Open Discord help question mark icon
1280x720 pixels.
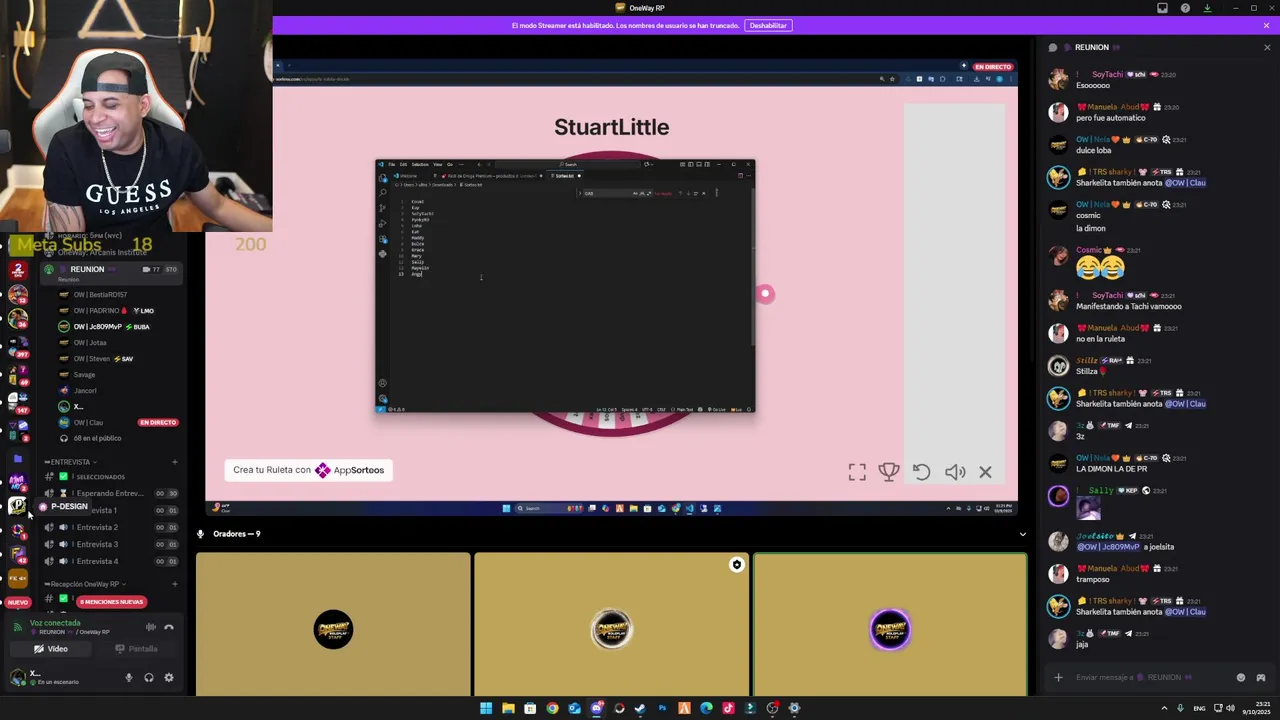pos(1185,8)
